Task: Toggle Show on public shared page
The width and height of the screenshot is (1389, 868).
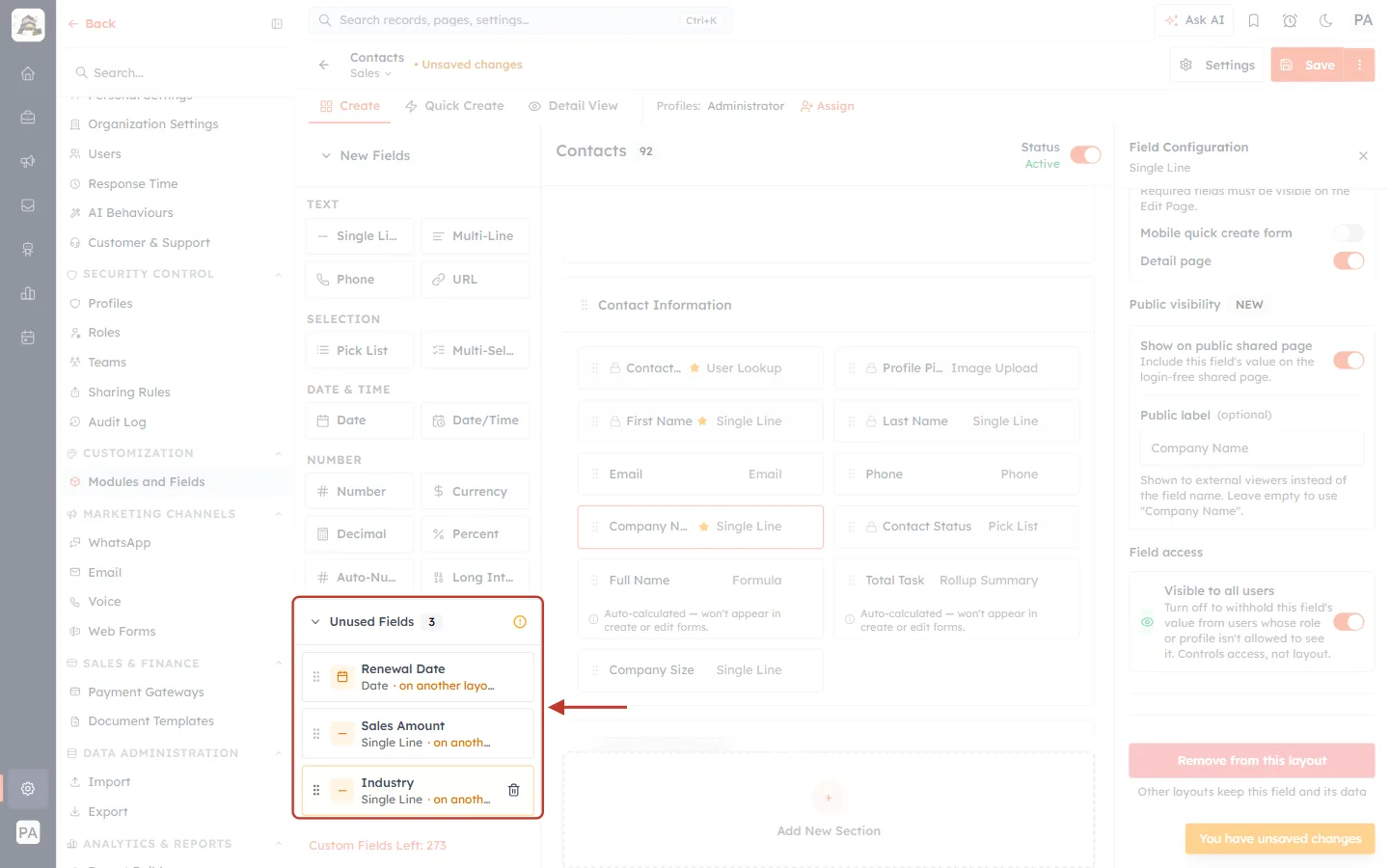Action: point(1348,361)
